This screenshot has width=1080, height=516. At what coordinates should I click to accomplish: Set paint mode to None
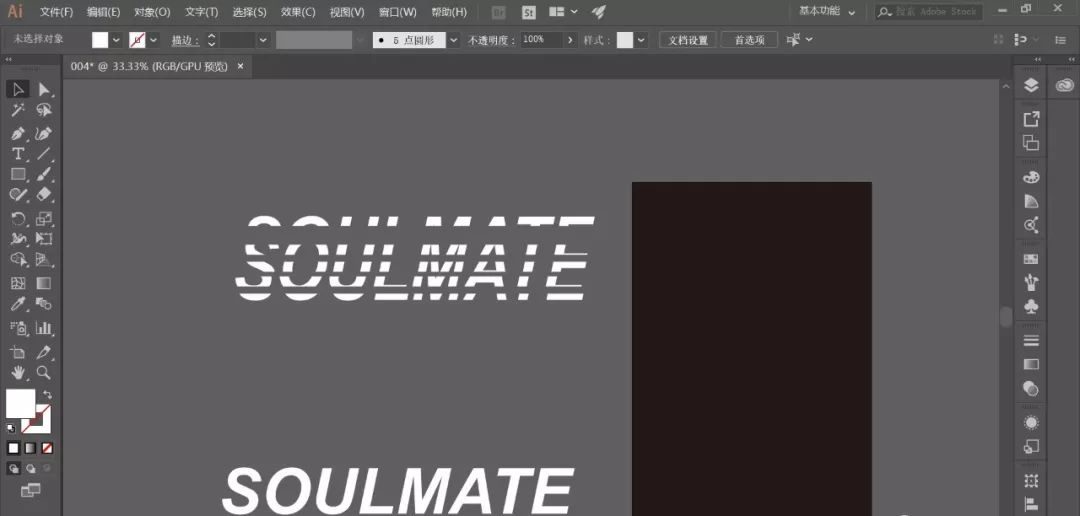(x=47, y=447)
